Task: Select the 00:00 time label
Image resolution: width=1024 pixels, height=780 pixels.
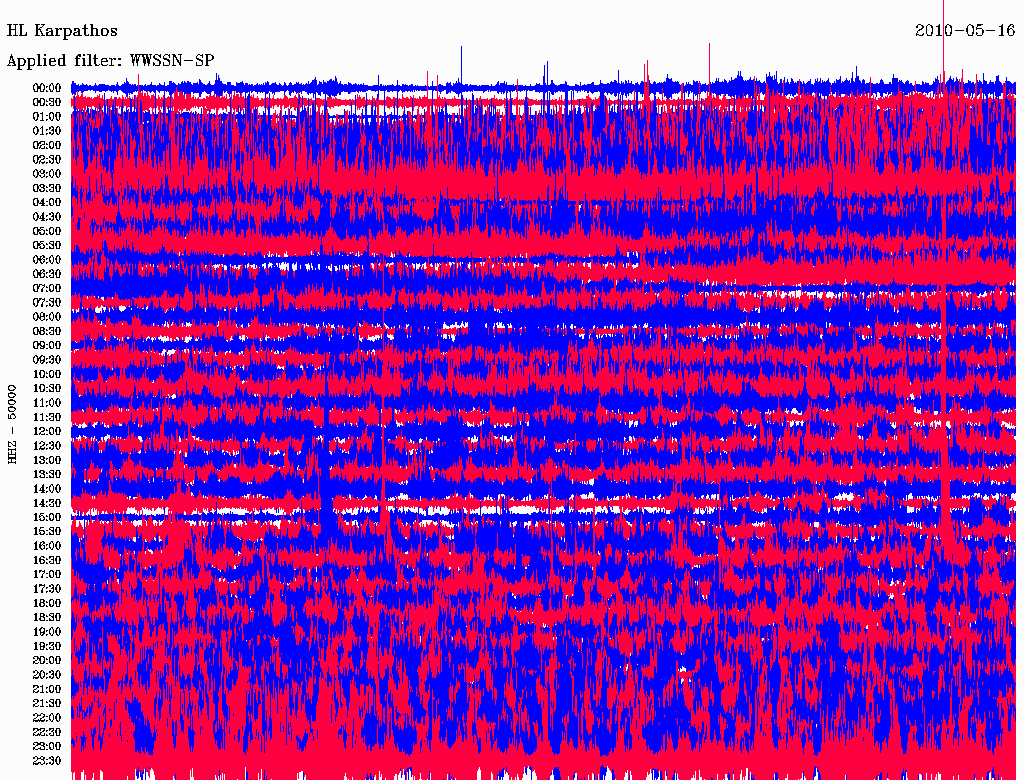Action: click(x=47, y=88)
